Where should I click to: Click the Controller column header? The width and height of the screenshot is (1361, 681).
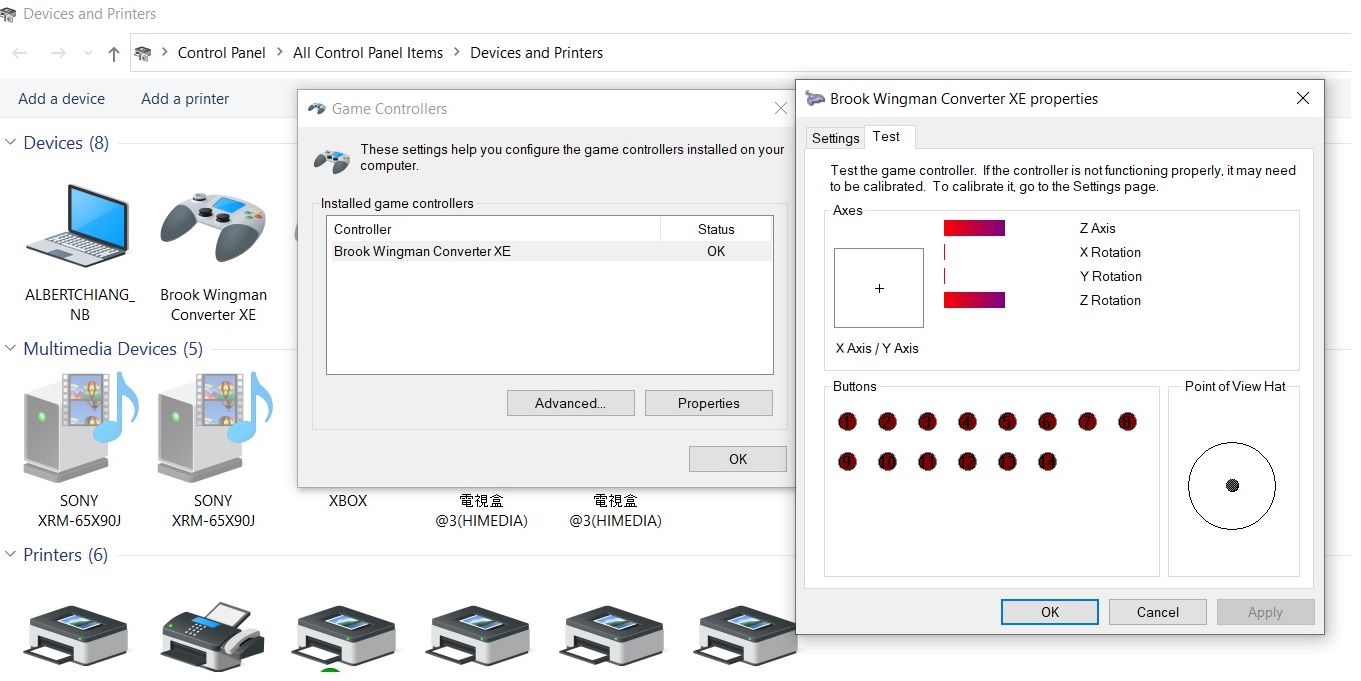494,229
